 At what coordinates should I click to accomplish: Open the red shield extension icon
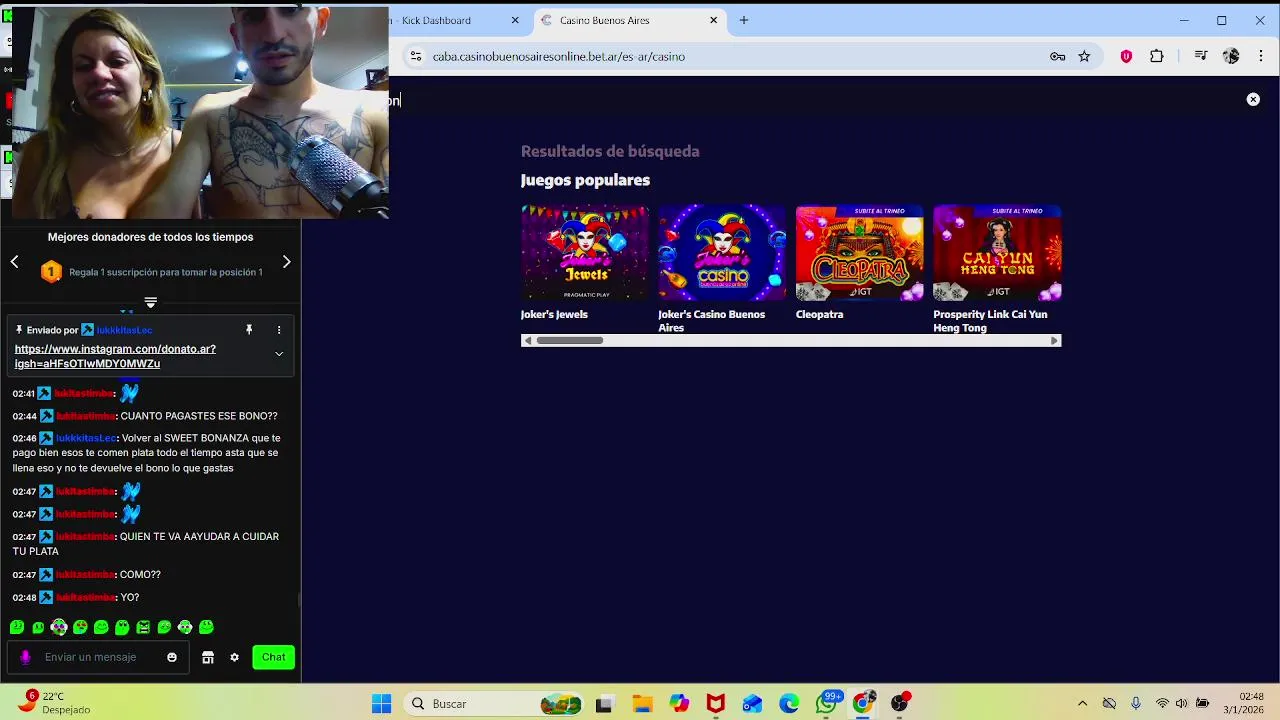pyautogui.click(x=1126, y=56)
